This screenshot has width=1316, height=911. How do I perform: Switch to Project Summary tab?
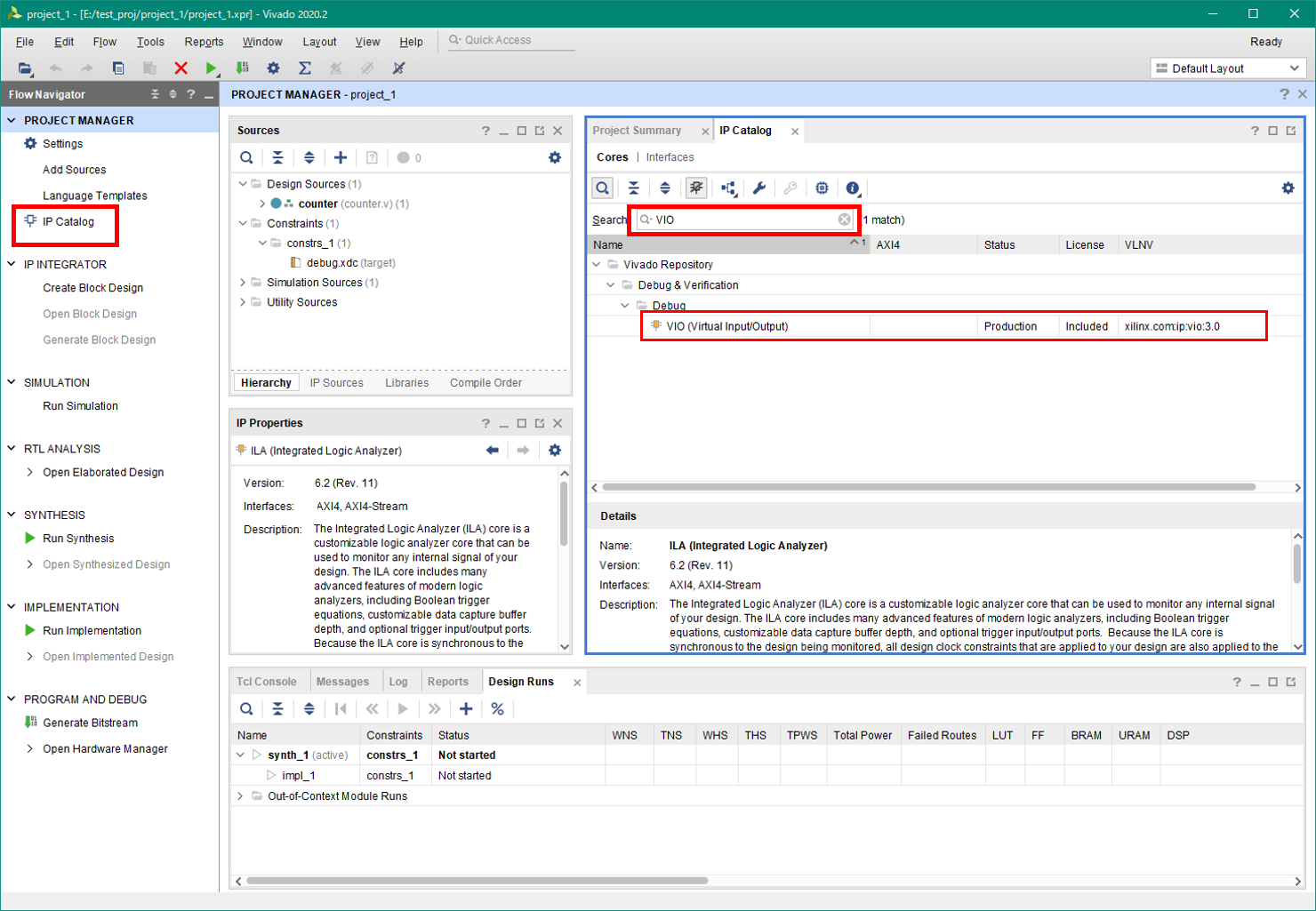pos(637,131)
